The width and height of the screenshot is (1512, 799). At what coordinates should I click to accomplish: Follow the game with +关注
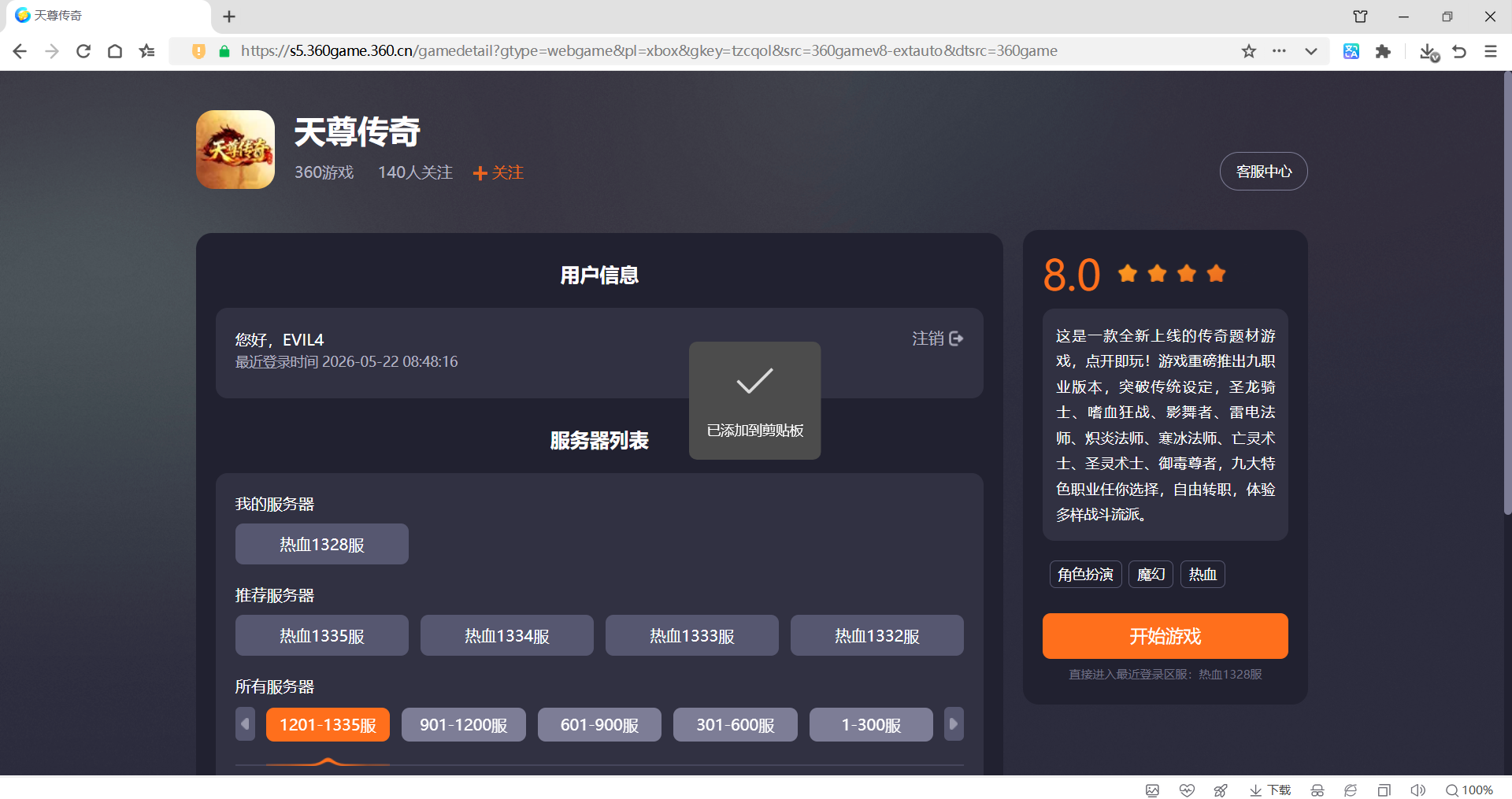[x=498, y=172]
